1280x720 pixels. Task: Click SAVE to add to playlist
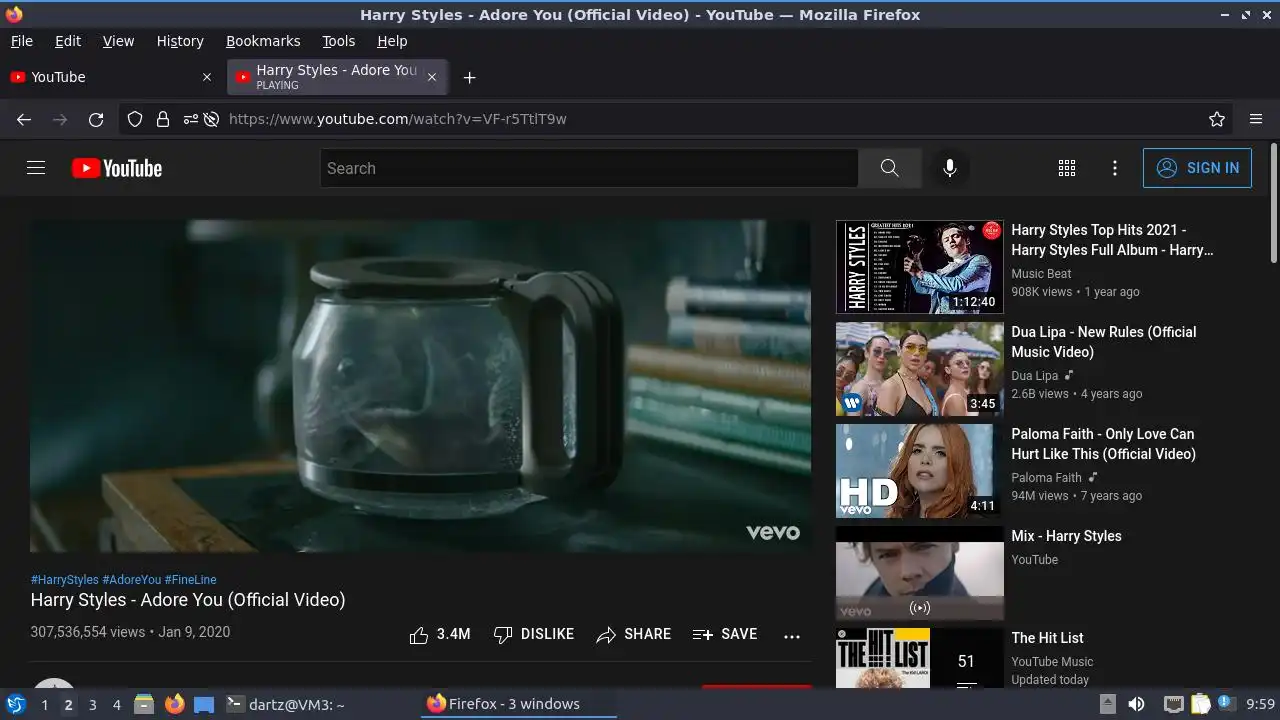(725, 634)
